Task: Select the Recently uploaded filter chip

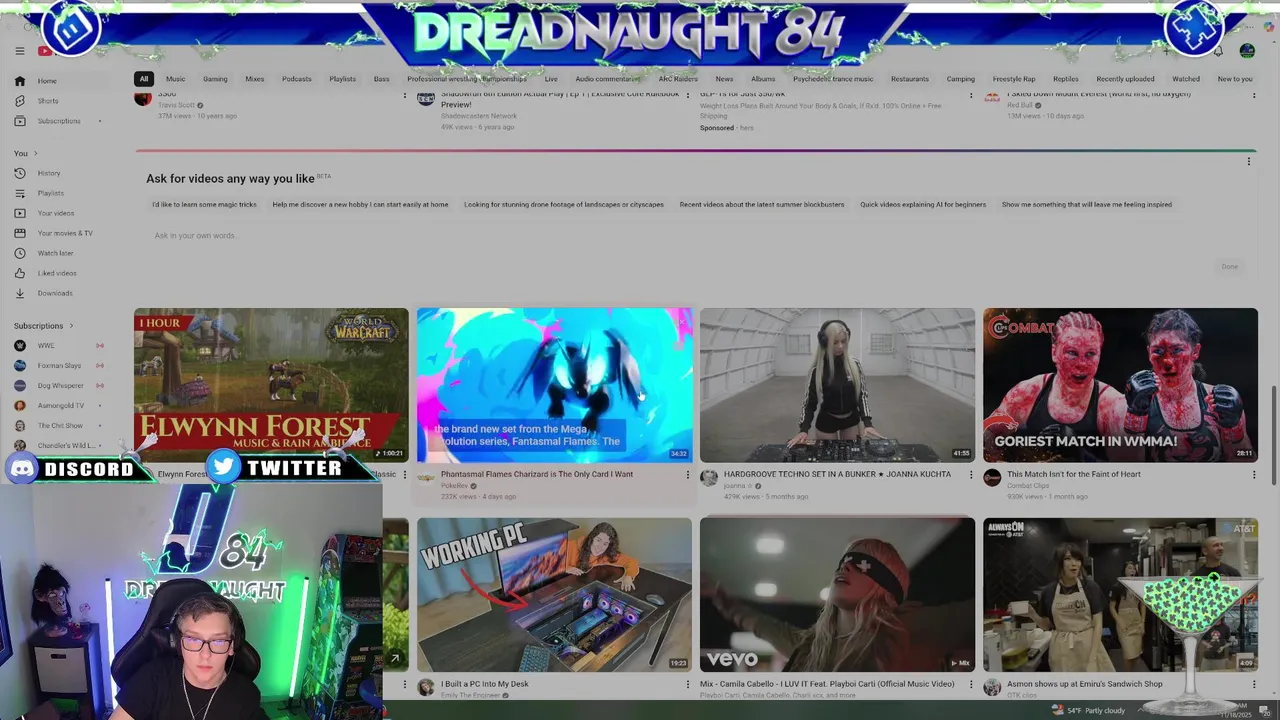Action: pyautogui.click(x=1125, y=79)
